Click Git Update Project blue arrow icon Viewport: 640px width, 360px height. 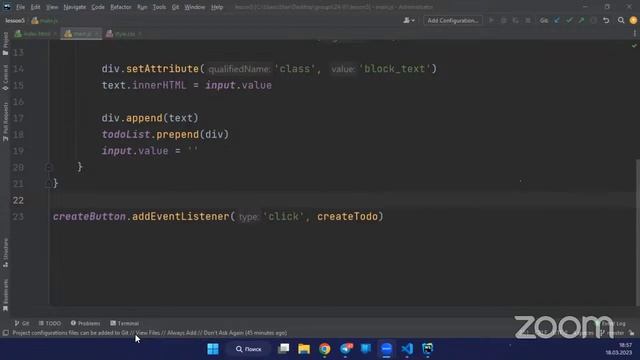pos(557,20)
